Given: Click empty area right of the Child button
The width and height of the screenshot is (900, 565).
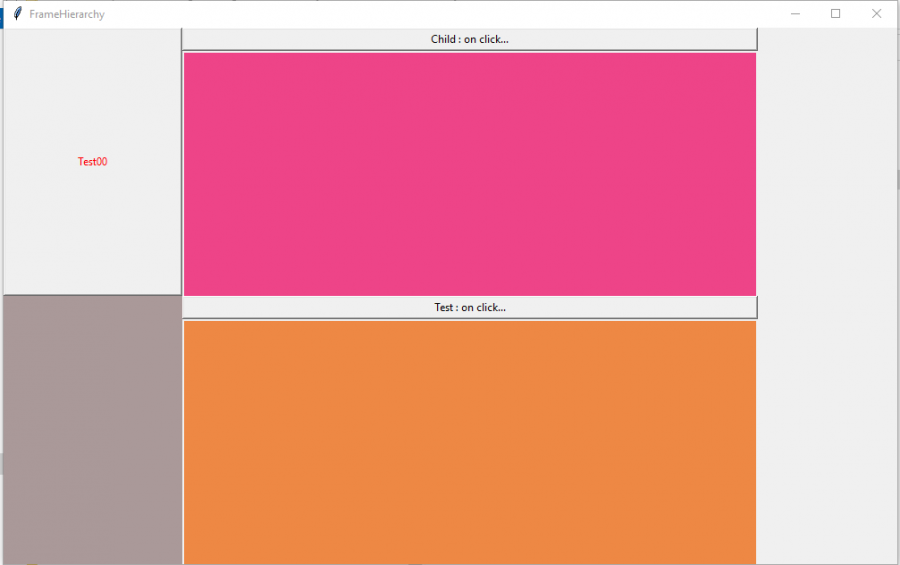Looking at the screenshot, I should [826, 39].
